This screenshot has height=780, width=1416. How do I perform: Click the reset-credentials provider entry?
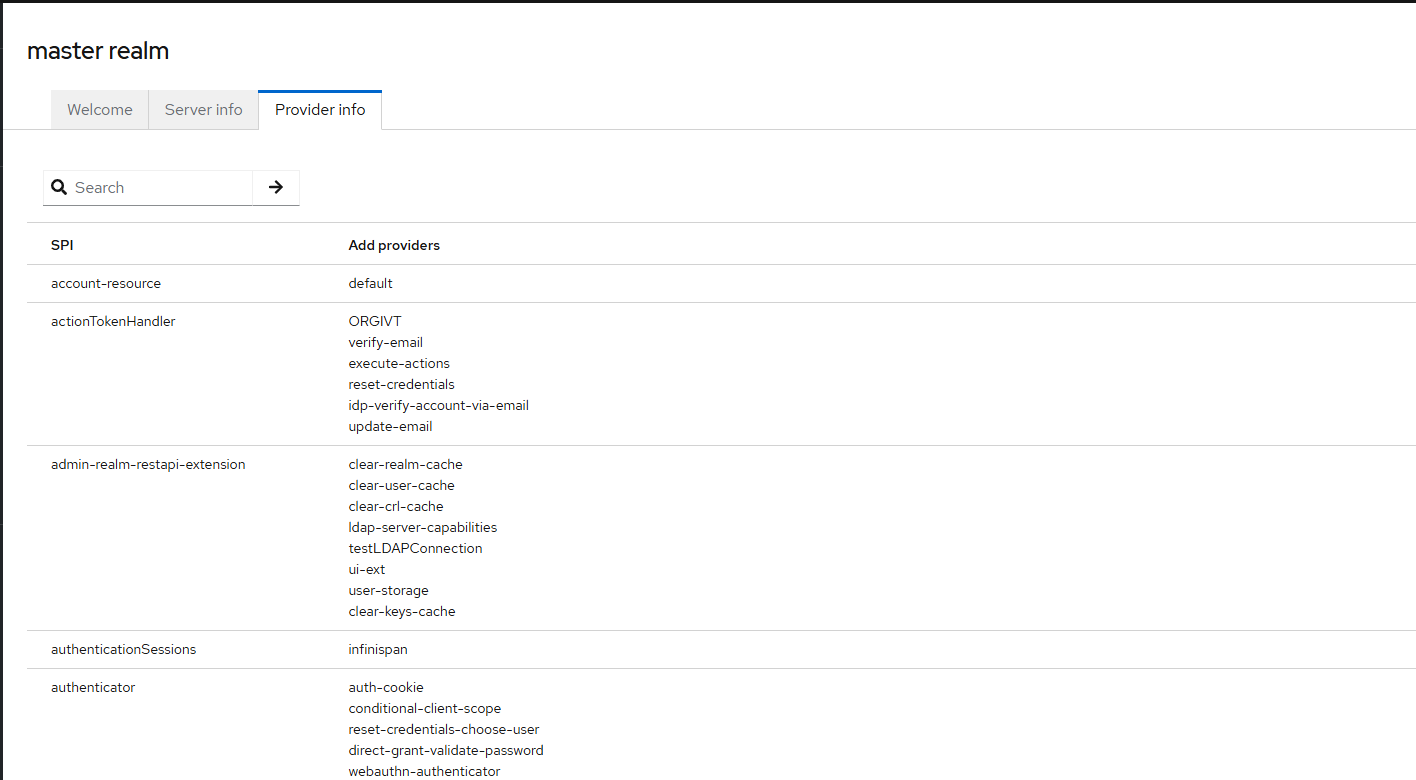tap(401, 384)
